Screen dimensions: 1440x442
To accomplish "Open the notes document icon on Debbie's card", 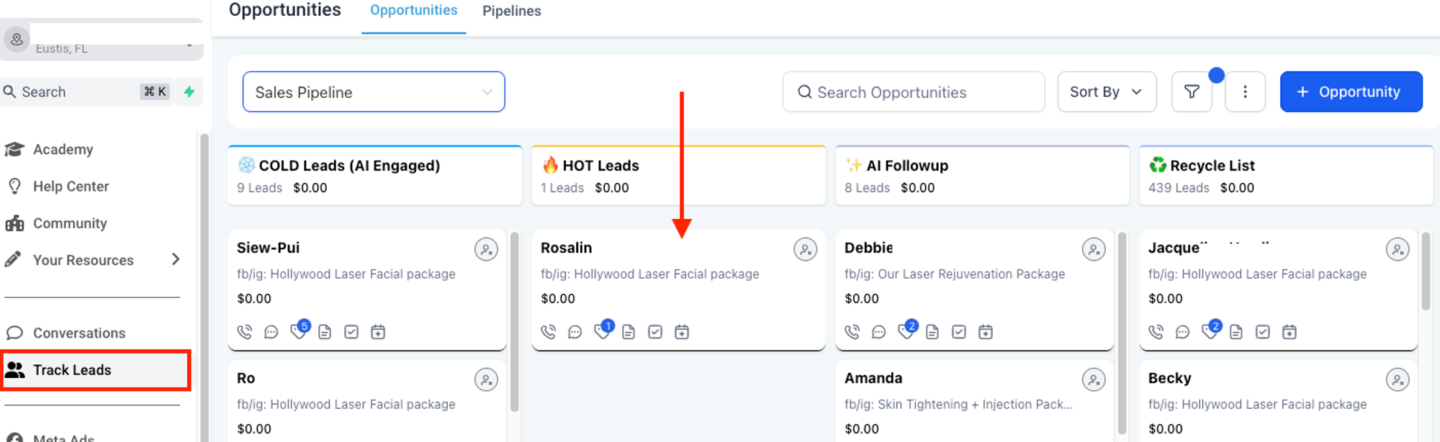I will coord(932,332).
